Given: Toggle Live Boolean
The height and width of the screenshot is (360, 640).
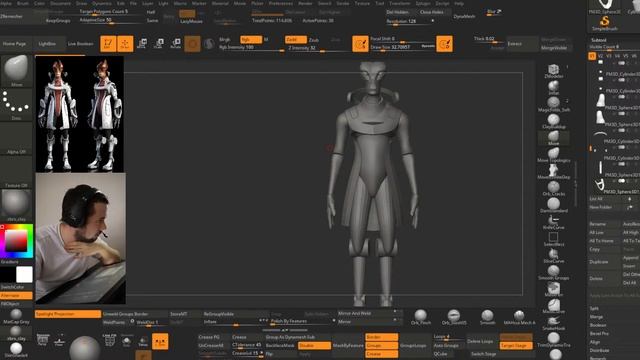Looking at the screenshot, I should pyautogui.click(x=80, y=44).
